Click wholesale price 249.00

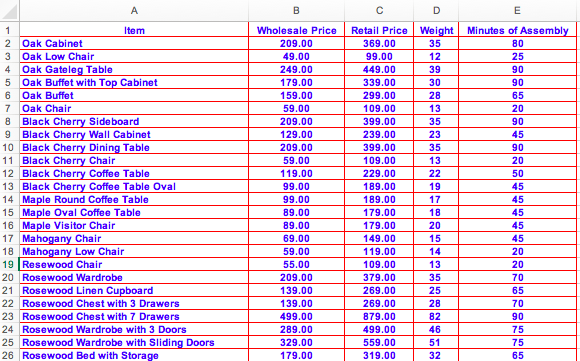[x=296, y=70]
